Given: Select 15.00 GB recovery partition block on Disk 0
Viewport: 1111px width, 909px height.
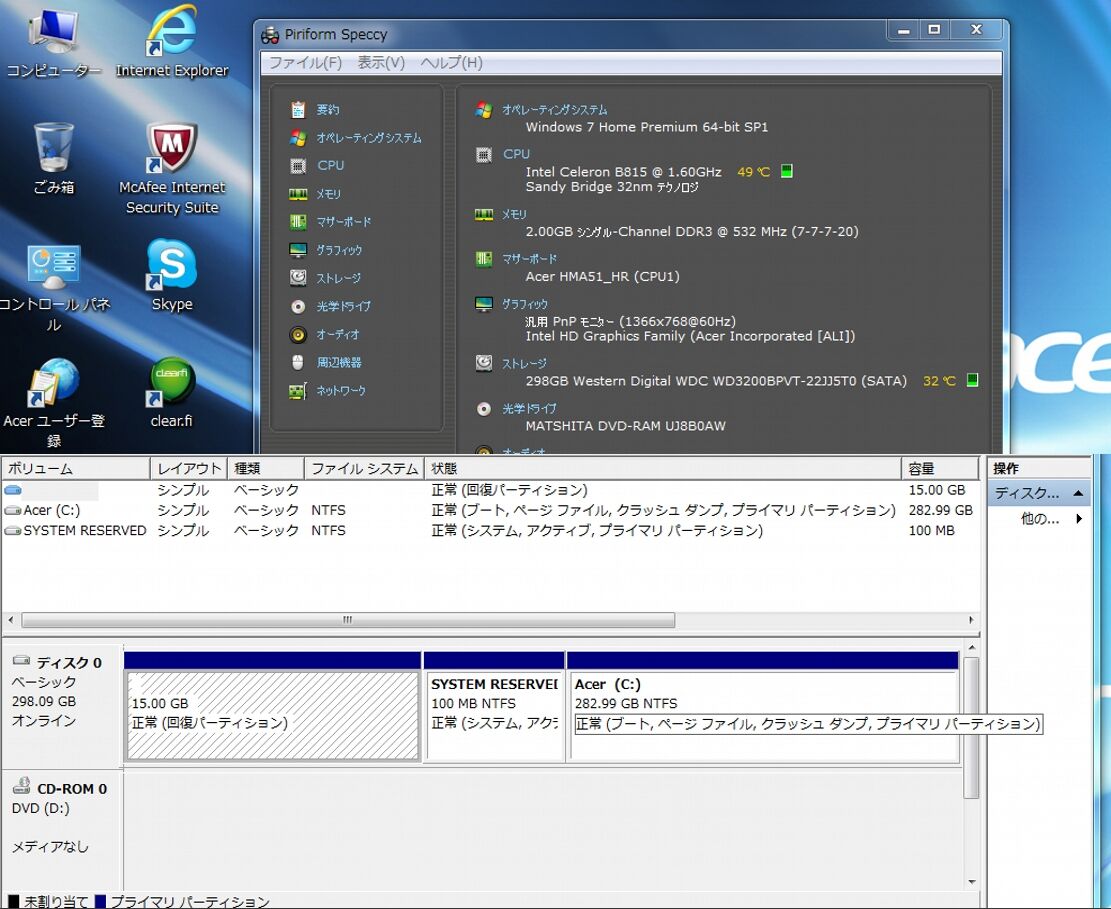Looking at the screenshot, I should click(x=273, y=707).
